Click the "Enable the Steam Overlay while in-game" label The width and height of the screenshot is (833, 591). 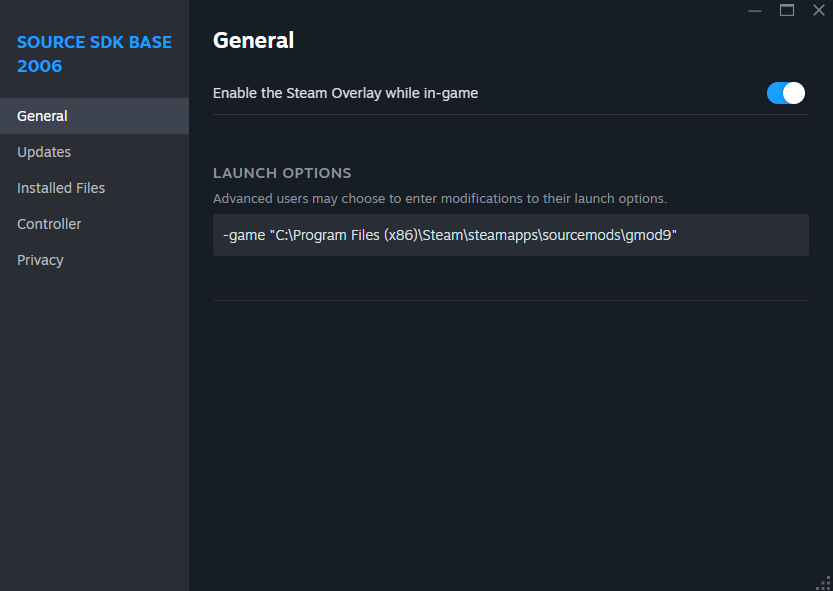click(x=345, y=93)
